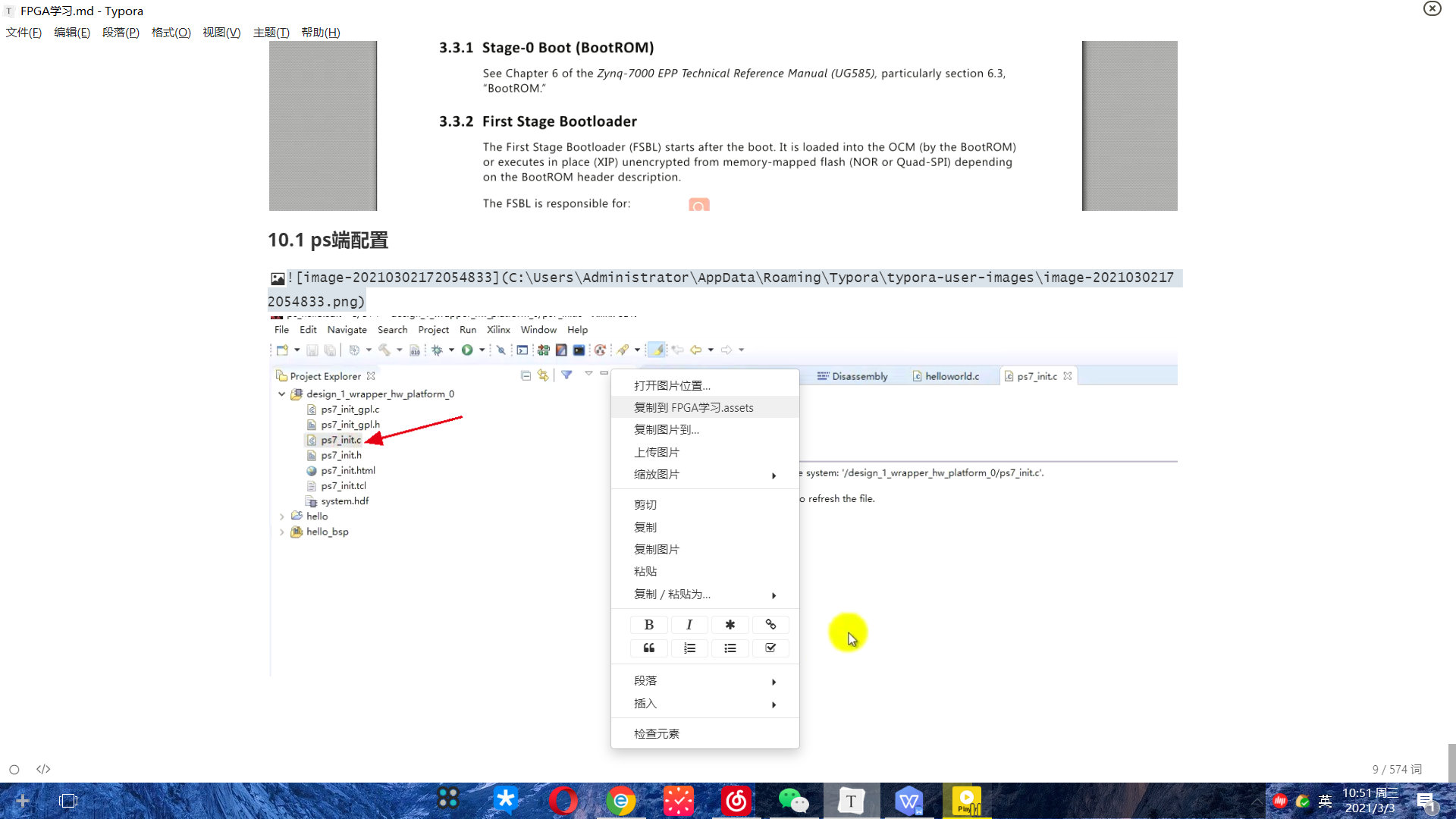Select 复制图片到... from the context menu

pyautogui.click(x=704, y=430)
